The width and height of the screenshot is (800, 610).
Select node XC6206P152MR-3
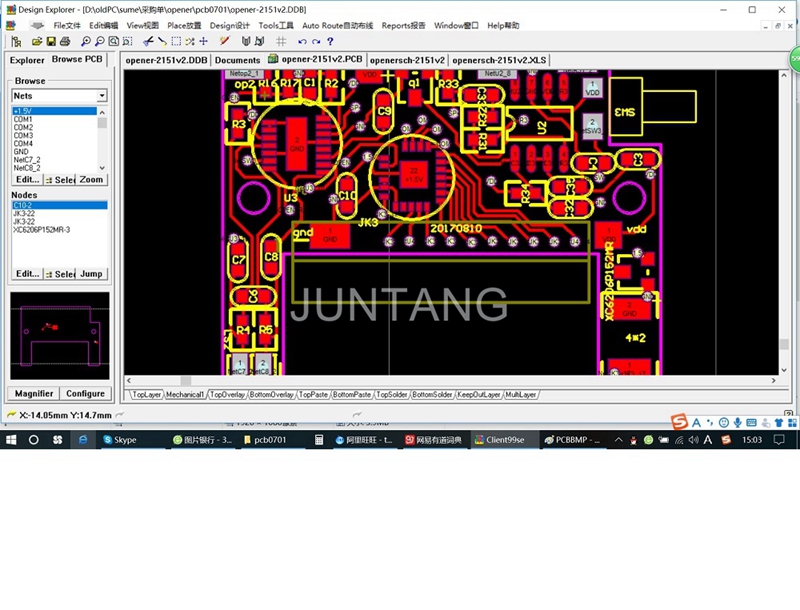point(41,230)
